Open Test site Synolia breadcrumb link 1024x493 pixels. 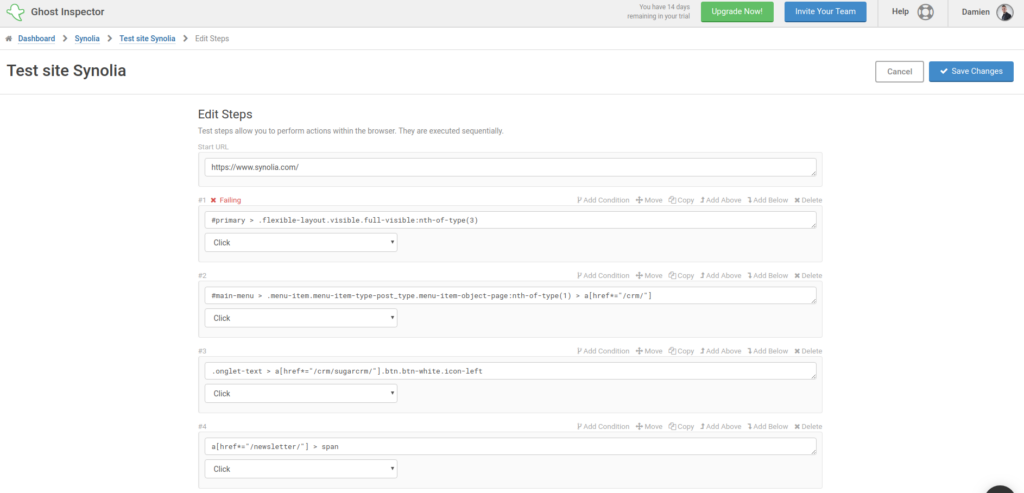click(148, 39)
